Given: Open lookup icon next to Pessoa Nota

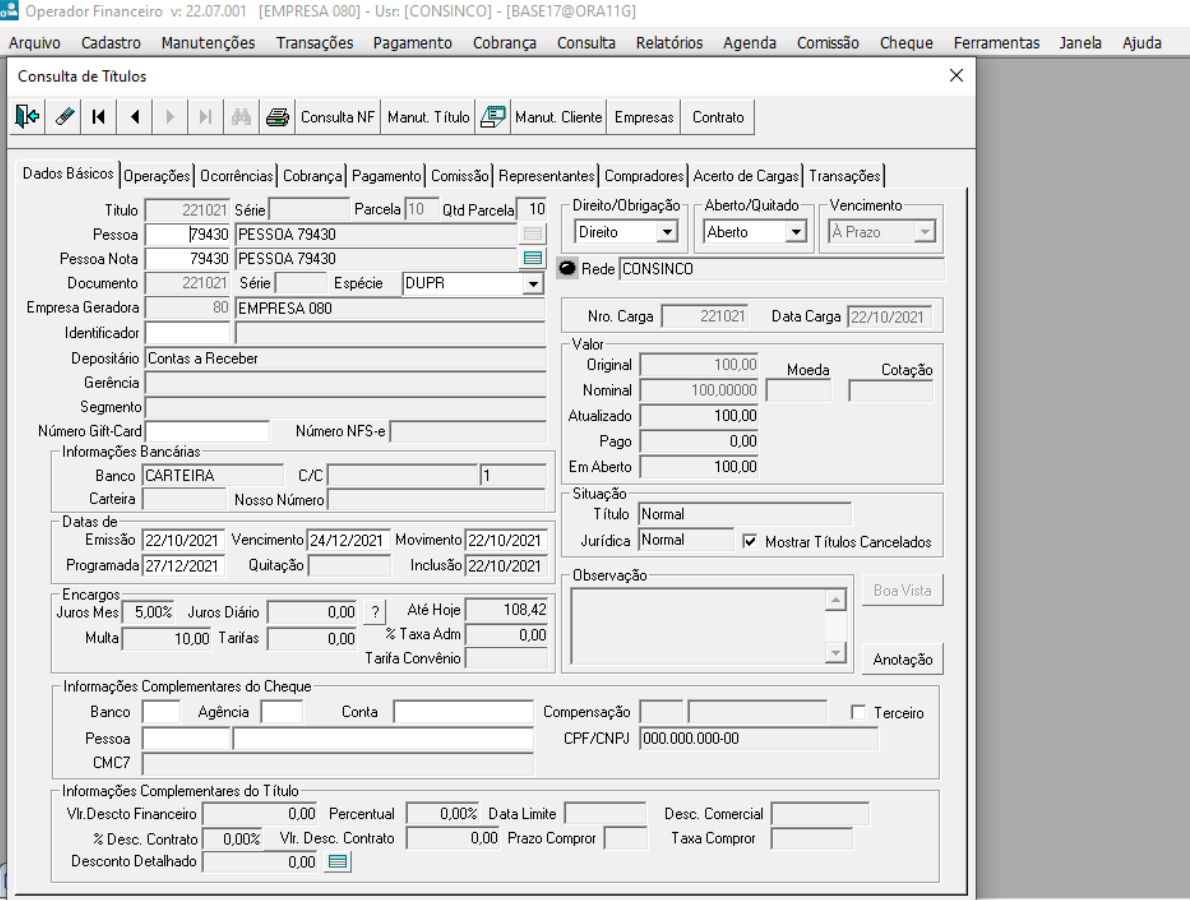Looking at the screenshot, I should click(x=533, y=258).
